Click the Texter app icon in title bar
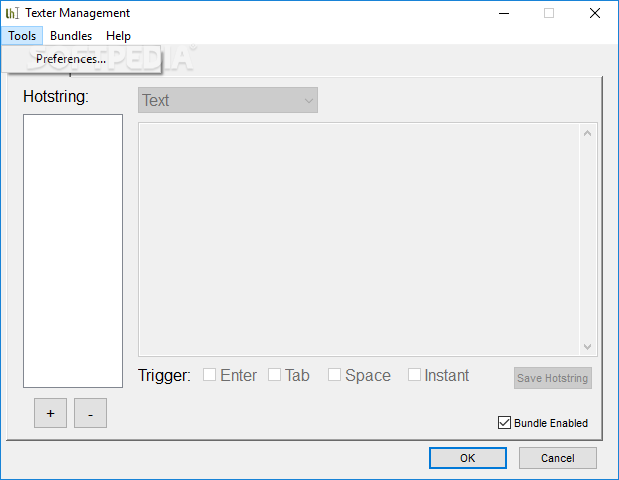 click(x=12, y=13)
